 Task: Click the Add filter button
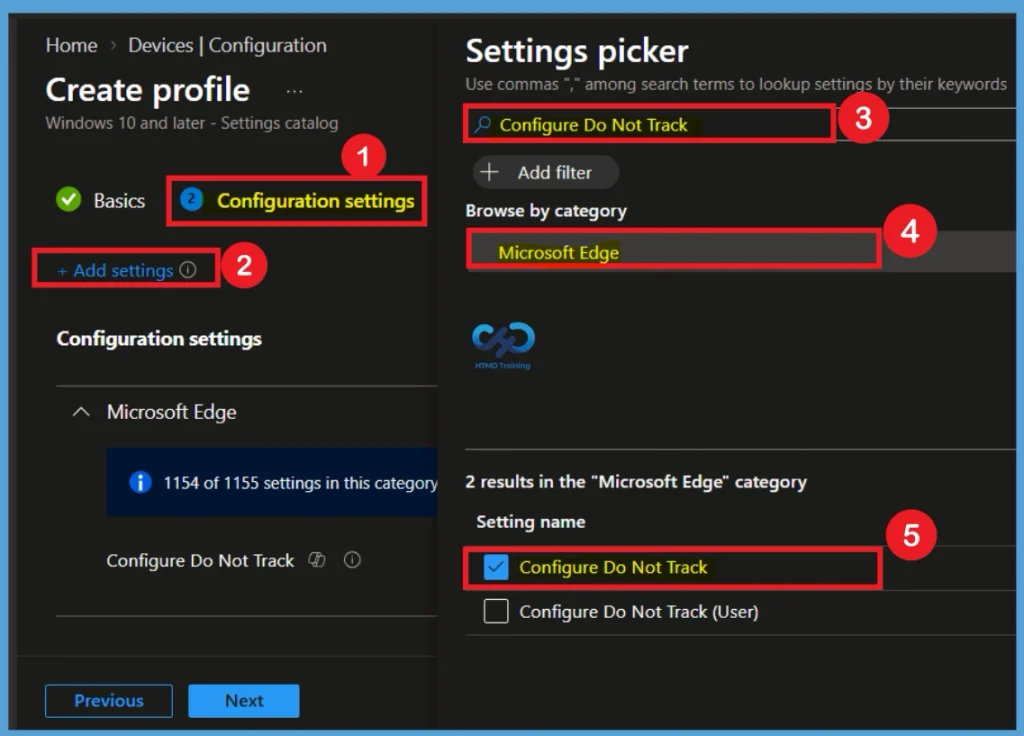pos(546,172)
